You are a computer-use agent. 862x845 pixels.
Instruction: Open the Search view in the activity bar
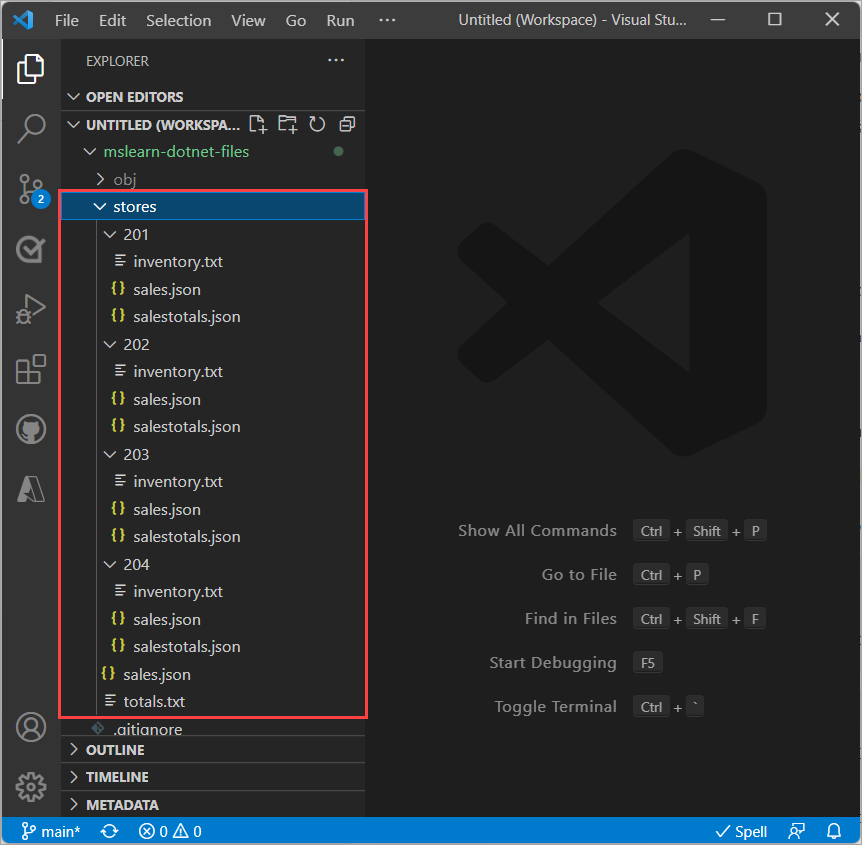pyautogui.click(x=31, y=129)
